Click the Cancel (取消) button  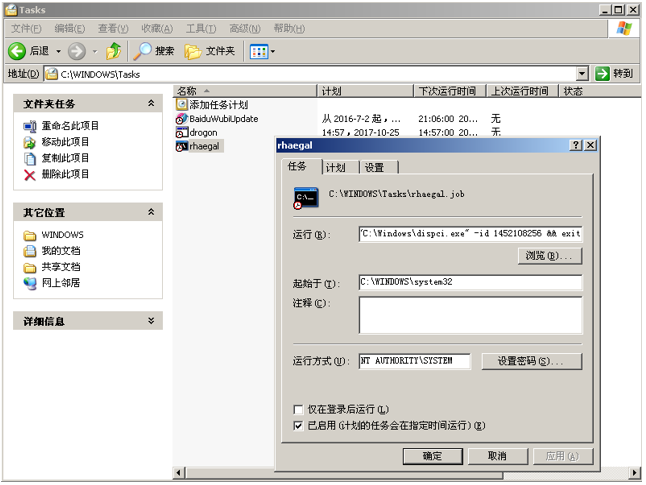[498, 456]
